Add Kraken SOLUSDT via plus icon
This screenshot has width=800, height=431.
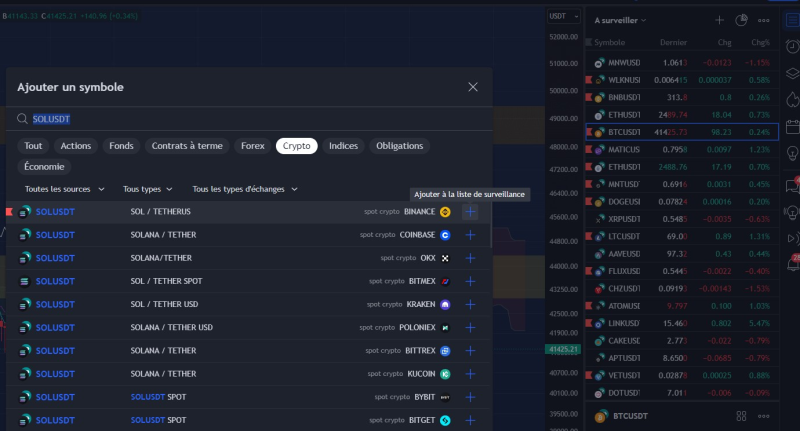470,305
